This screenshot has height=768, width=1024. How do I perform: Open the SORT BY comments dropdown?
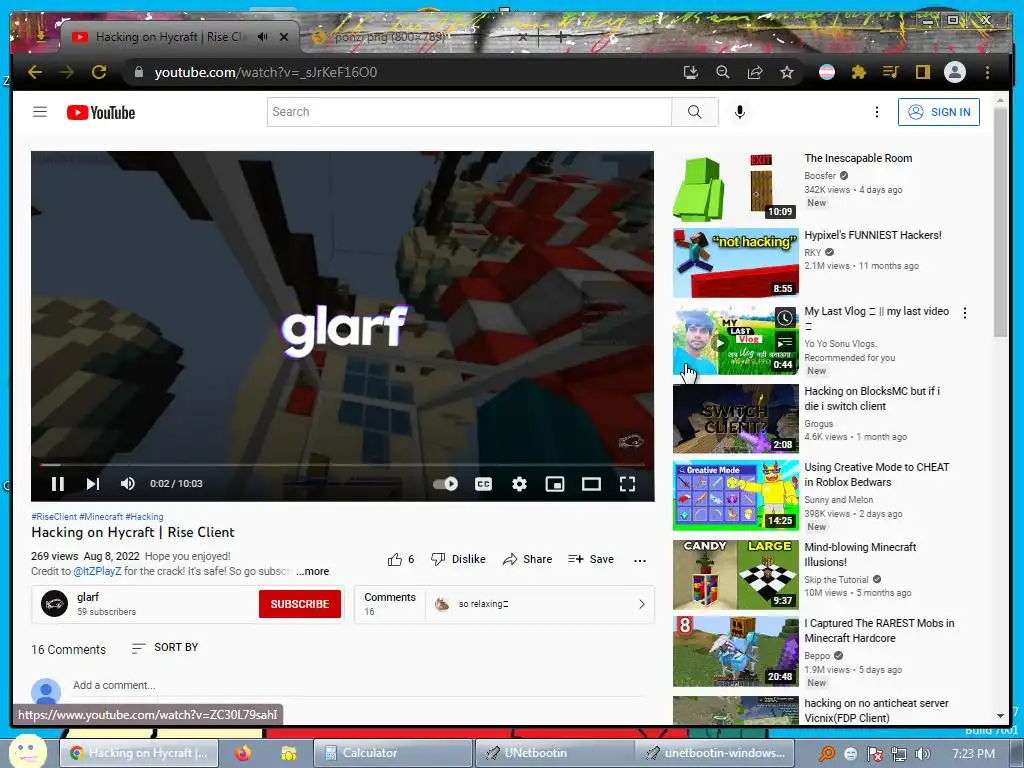pyautogui.click(x=165, y=648)
